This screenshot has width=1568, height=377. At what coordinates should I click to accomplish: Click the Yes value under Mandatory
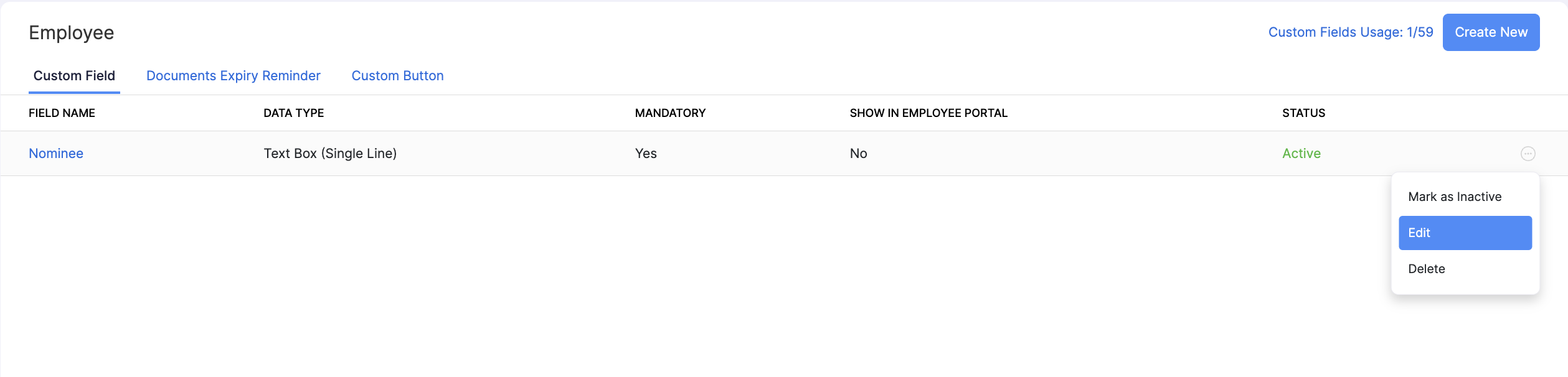646,154
